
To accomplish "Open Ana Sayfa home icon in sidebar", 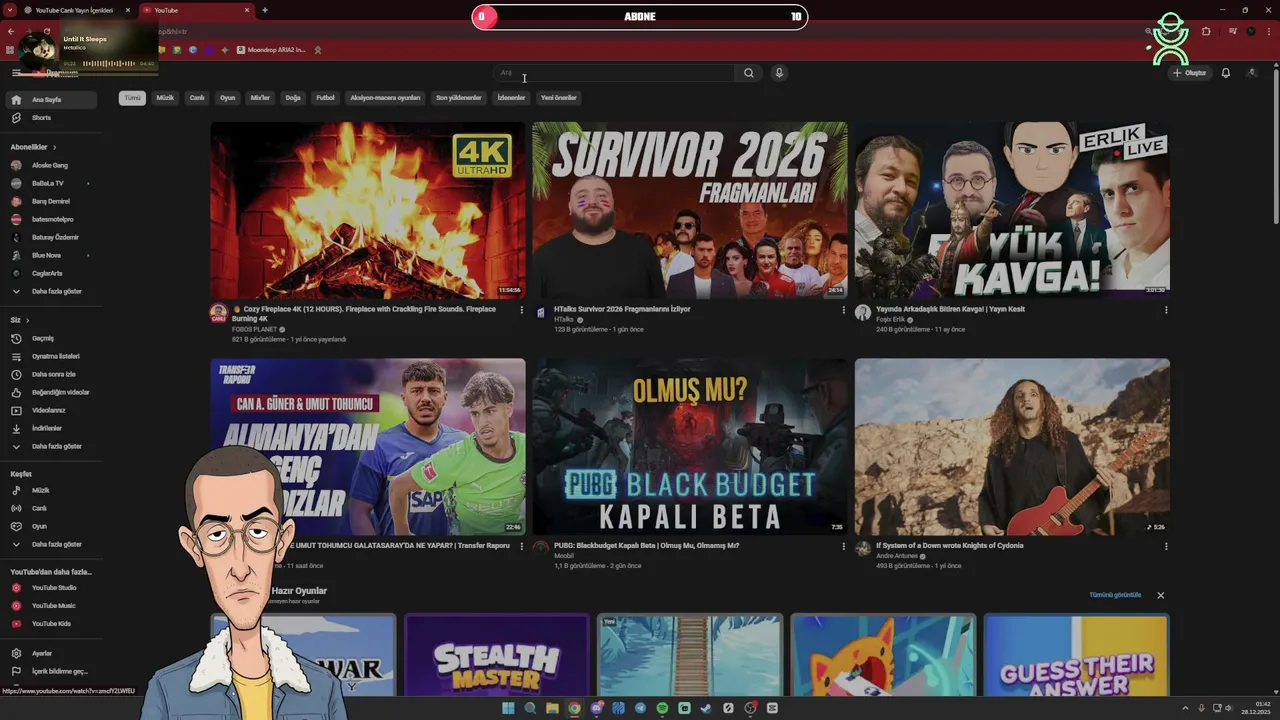I will 16,100.
